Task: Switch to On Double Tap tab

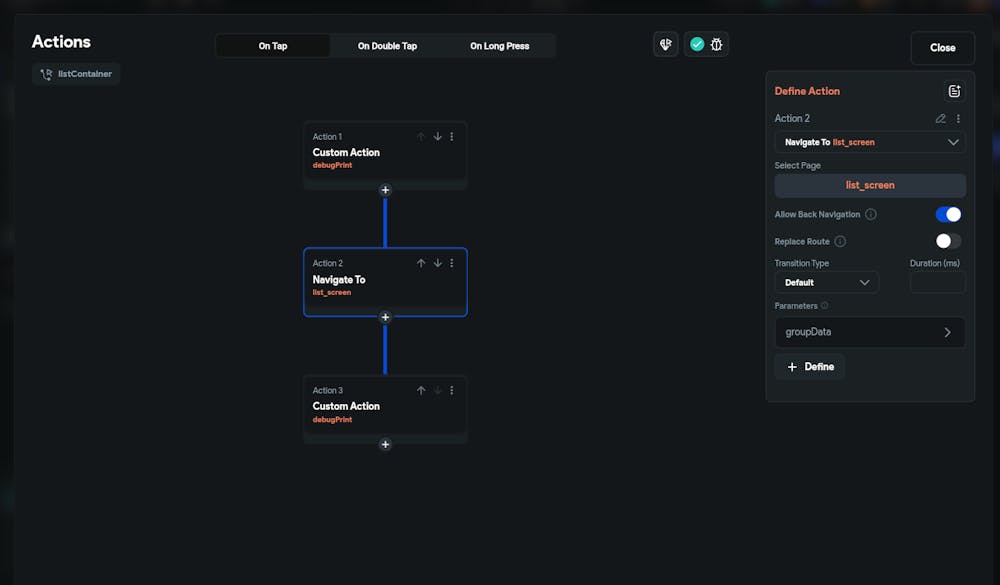Action: click(387, 46)
